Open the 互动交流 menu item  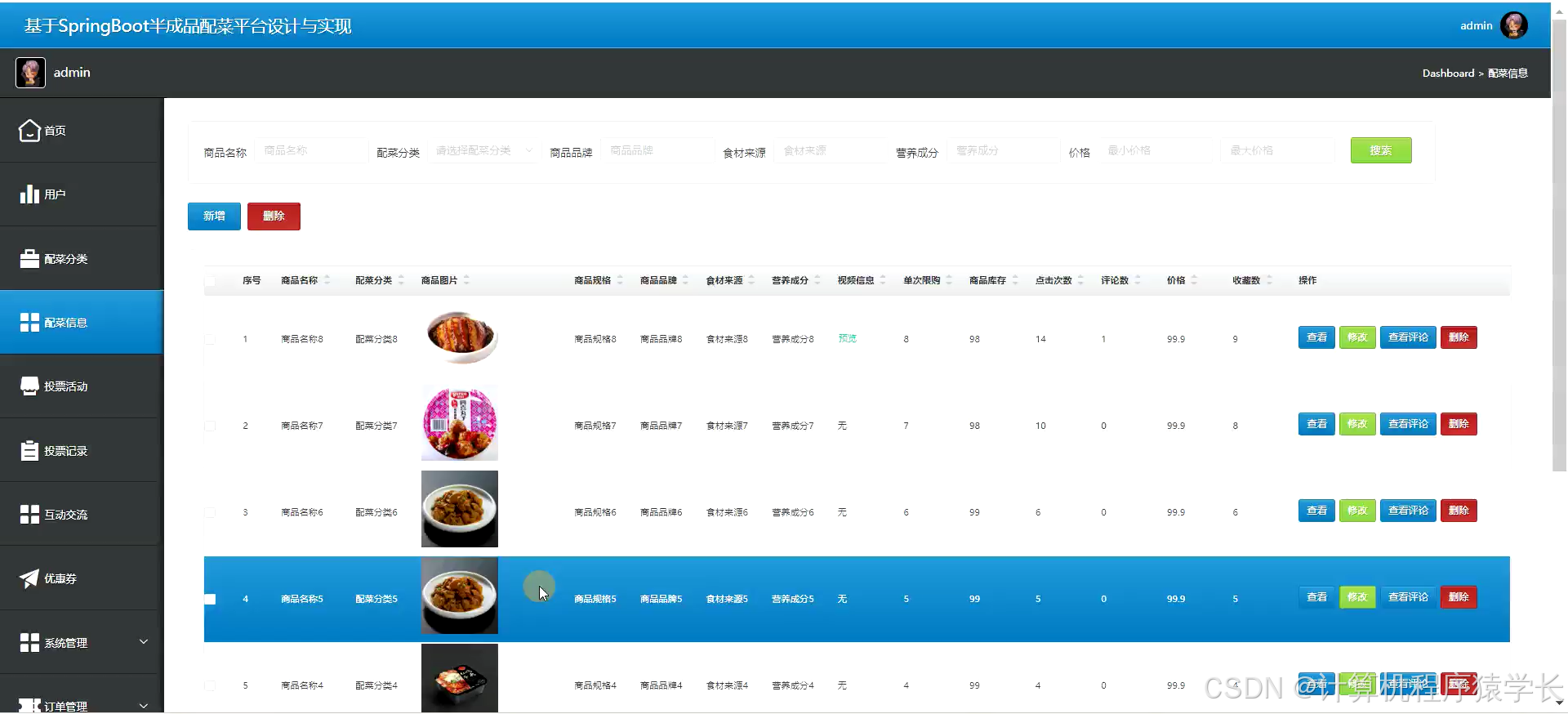82,514
